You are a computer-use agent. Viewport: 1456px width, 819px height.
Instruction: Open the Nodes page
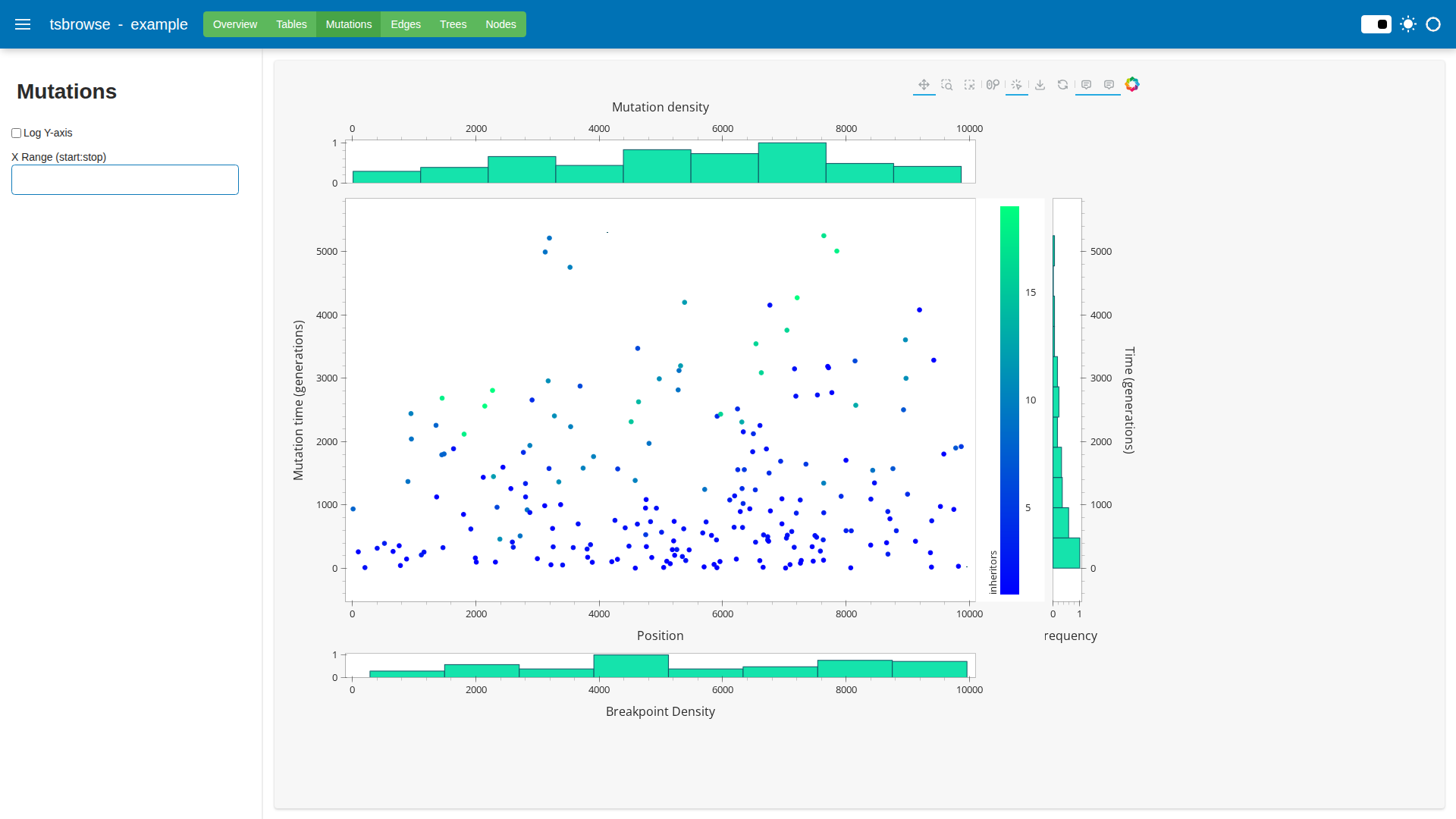[500, 24]
